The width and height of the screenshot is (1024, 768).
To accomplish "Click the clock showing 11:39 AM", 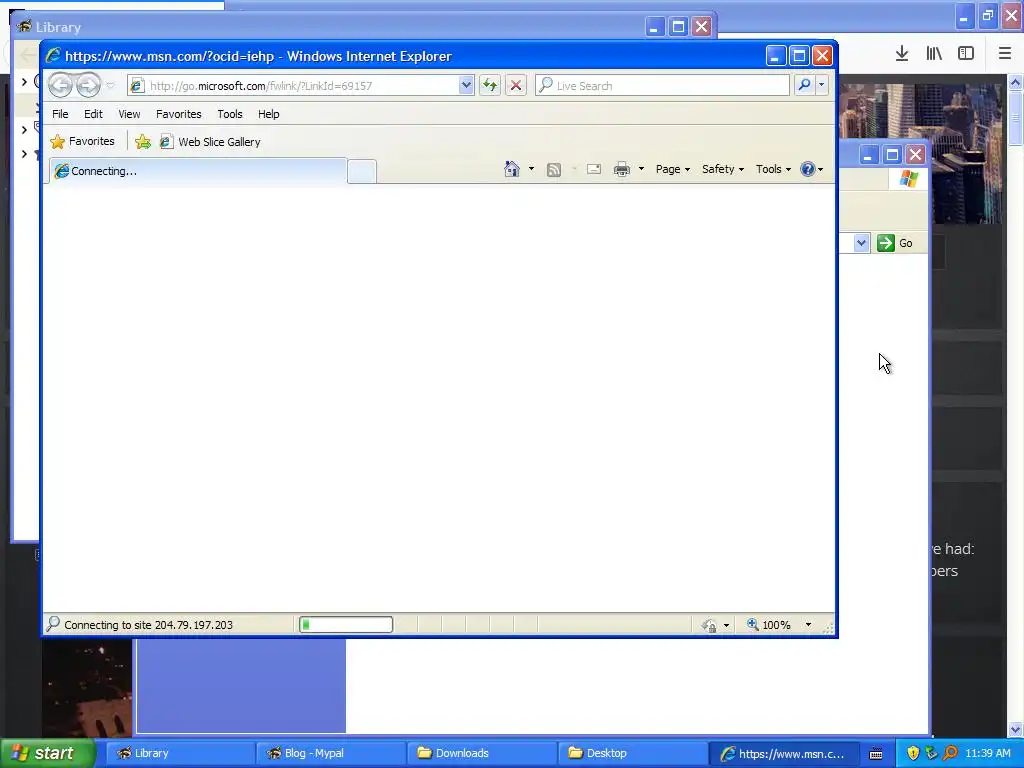I will [x=988, y=753].
